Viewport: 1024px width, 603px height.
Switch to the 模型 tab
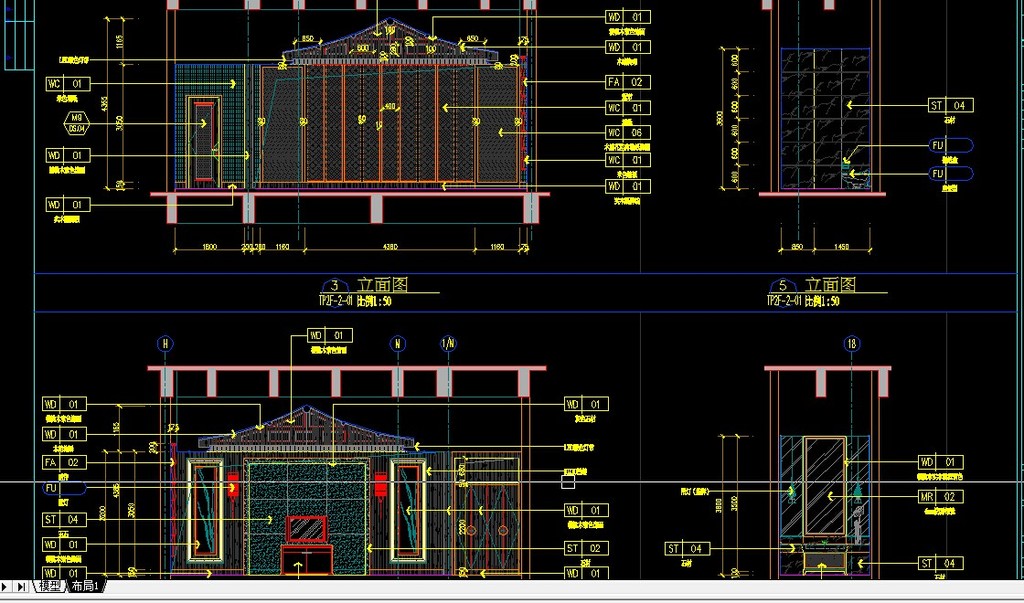tap(49, 586)
